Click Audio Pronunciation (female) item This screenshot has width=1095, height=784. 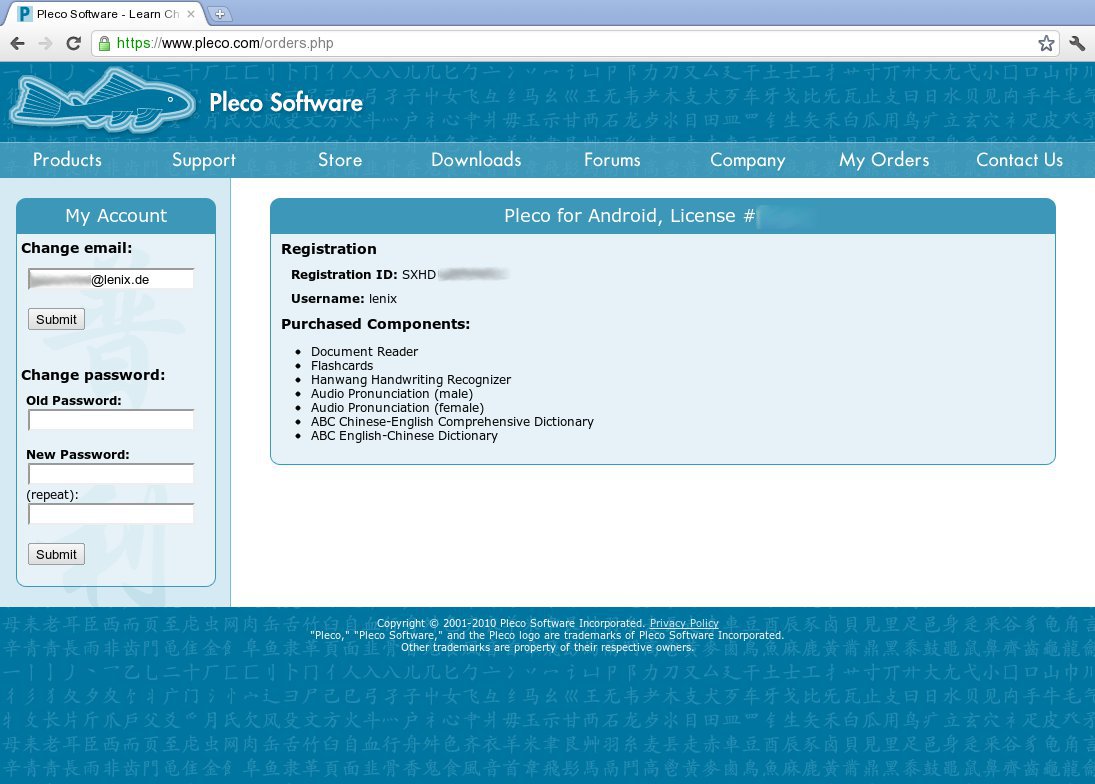click(x=397, y=408)
